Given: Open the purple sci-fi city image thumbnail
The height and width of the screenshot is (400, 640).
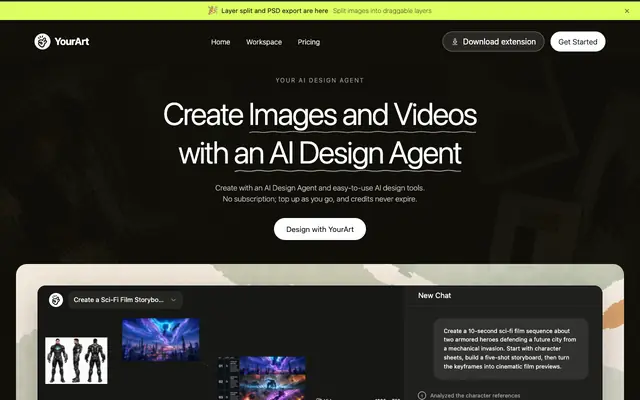Looking at the screenshot, I should 161,340.
